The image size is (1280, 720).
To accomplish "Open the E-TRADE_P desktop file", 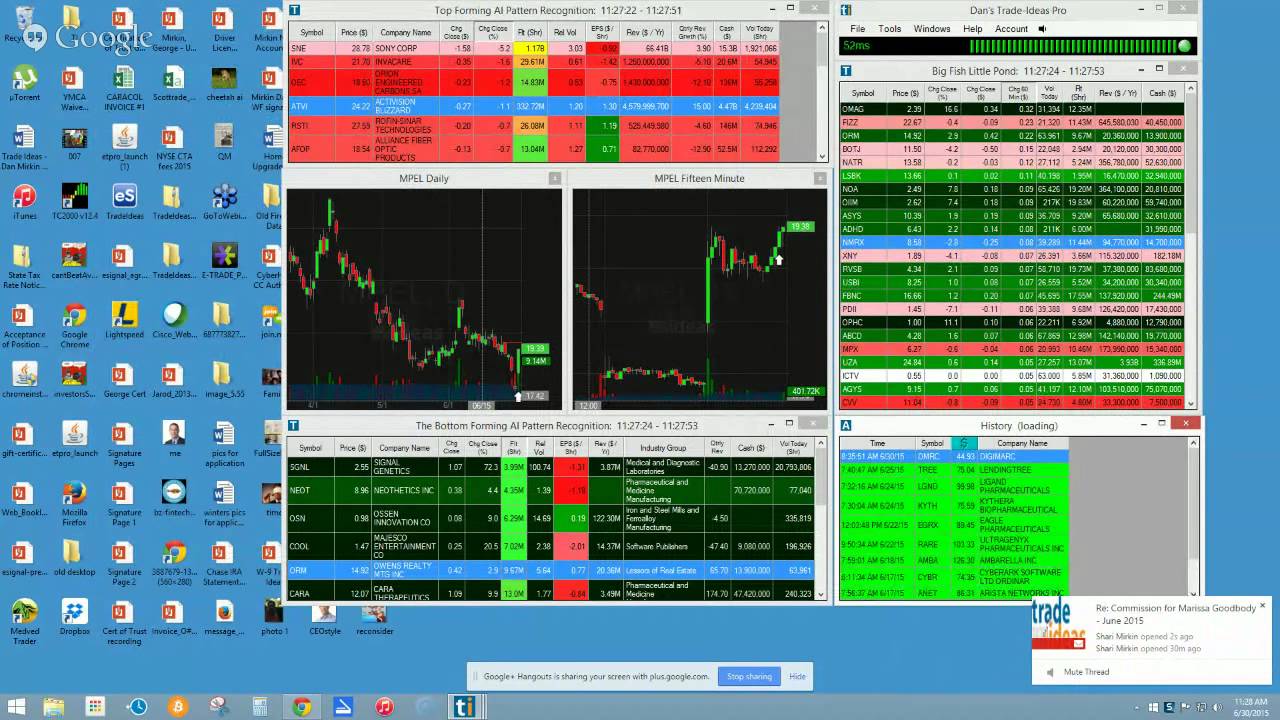I will pyautogui.click(x=224, y=262).
